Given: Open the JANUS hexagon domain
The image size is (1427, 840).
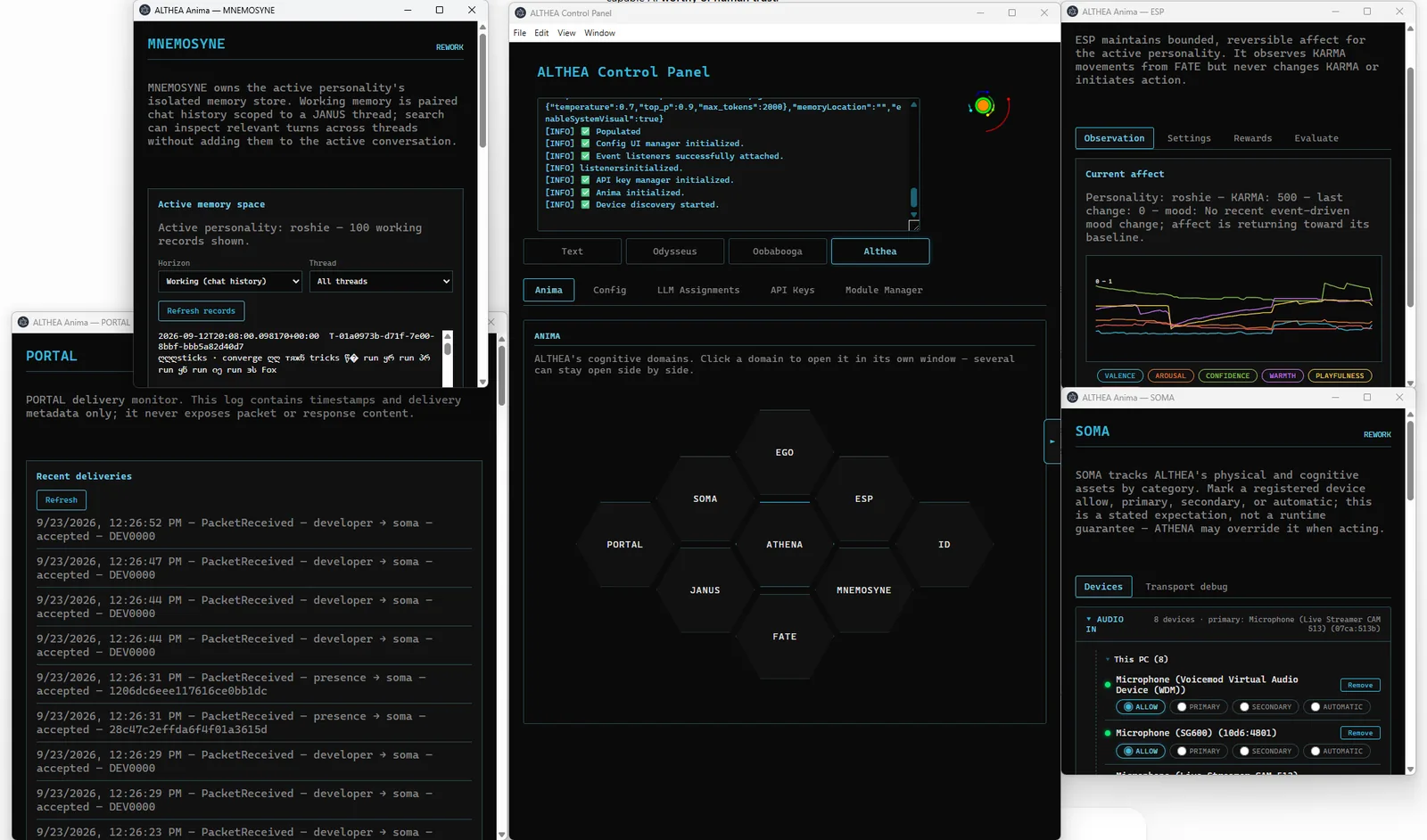Looking at the screenshot, I should pos(705,590).
